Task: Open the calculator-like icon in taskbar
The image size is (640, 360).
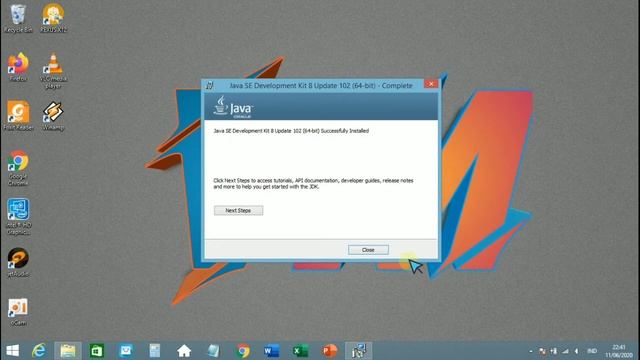Action: tap(155, 351)
